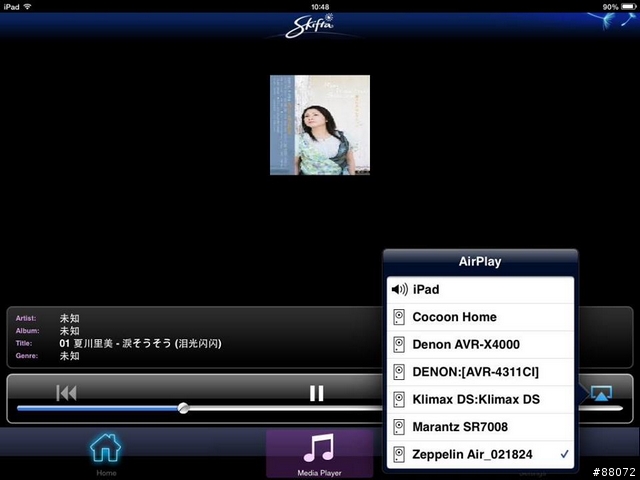The image size is (640, 480).
Task: Click the Cocoon Home speaker icon
Action: (399, 317)
